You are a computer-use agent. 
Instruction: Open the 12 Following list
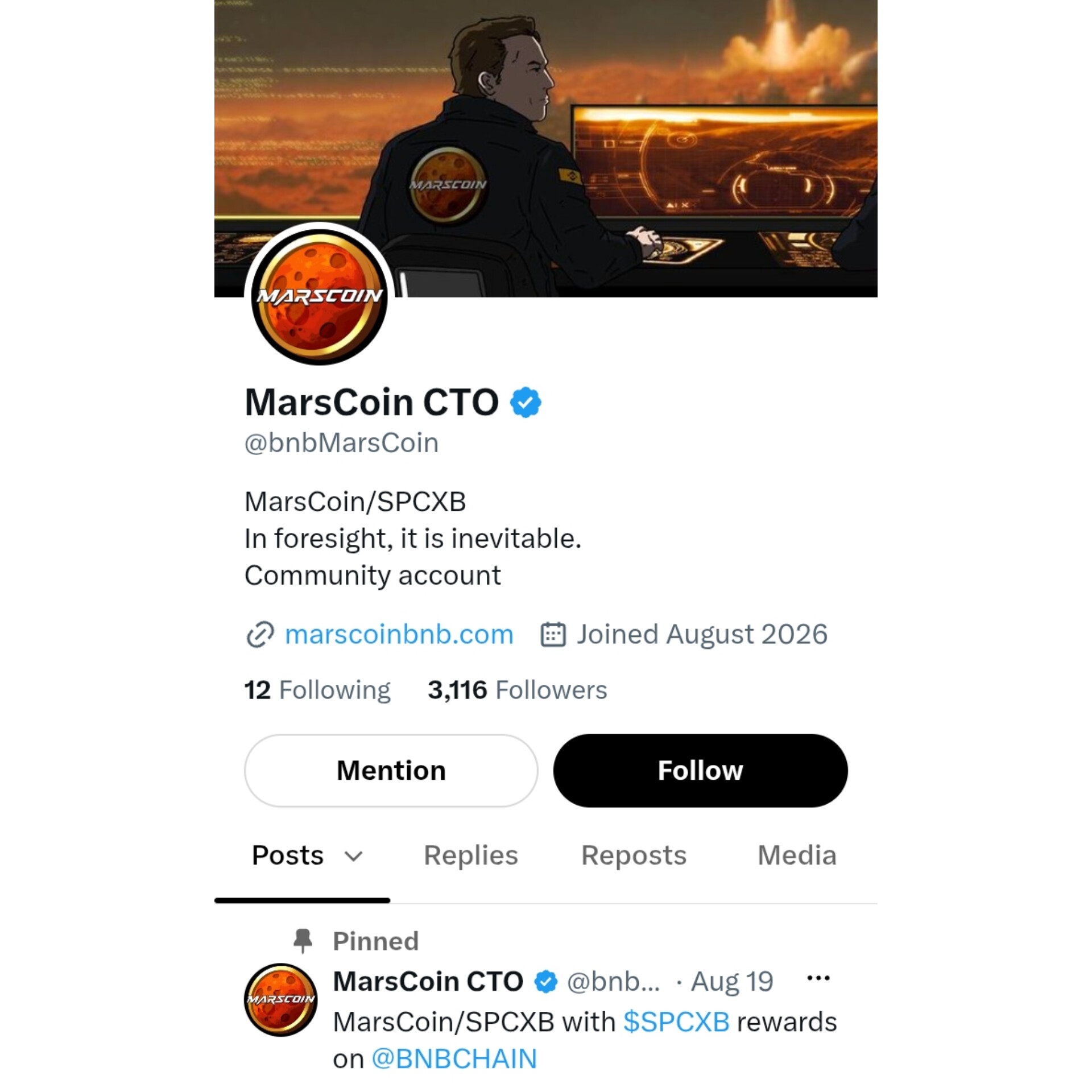pyautogui.click(x=317, y=690)
